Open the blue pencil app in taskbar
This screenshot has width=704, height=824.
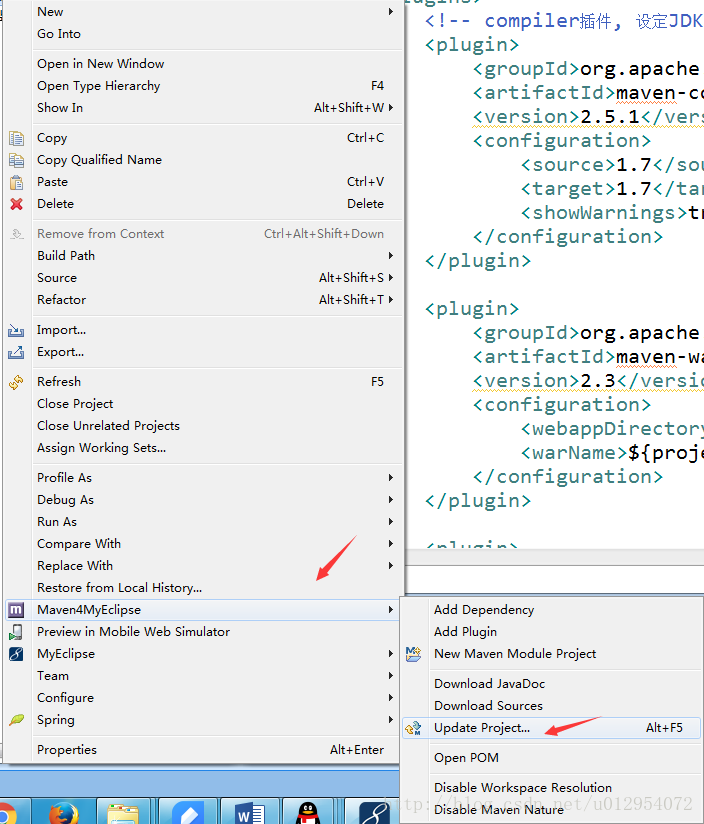(188, 812)
